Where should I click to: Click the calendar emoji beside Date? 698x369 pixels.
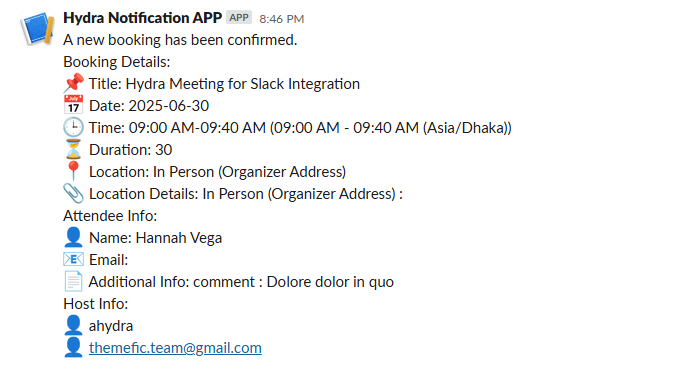tap(73, 105)
